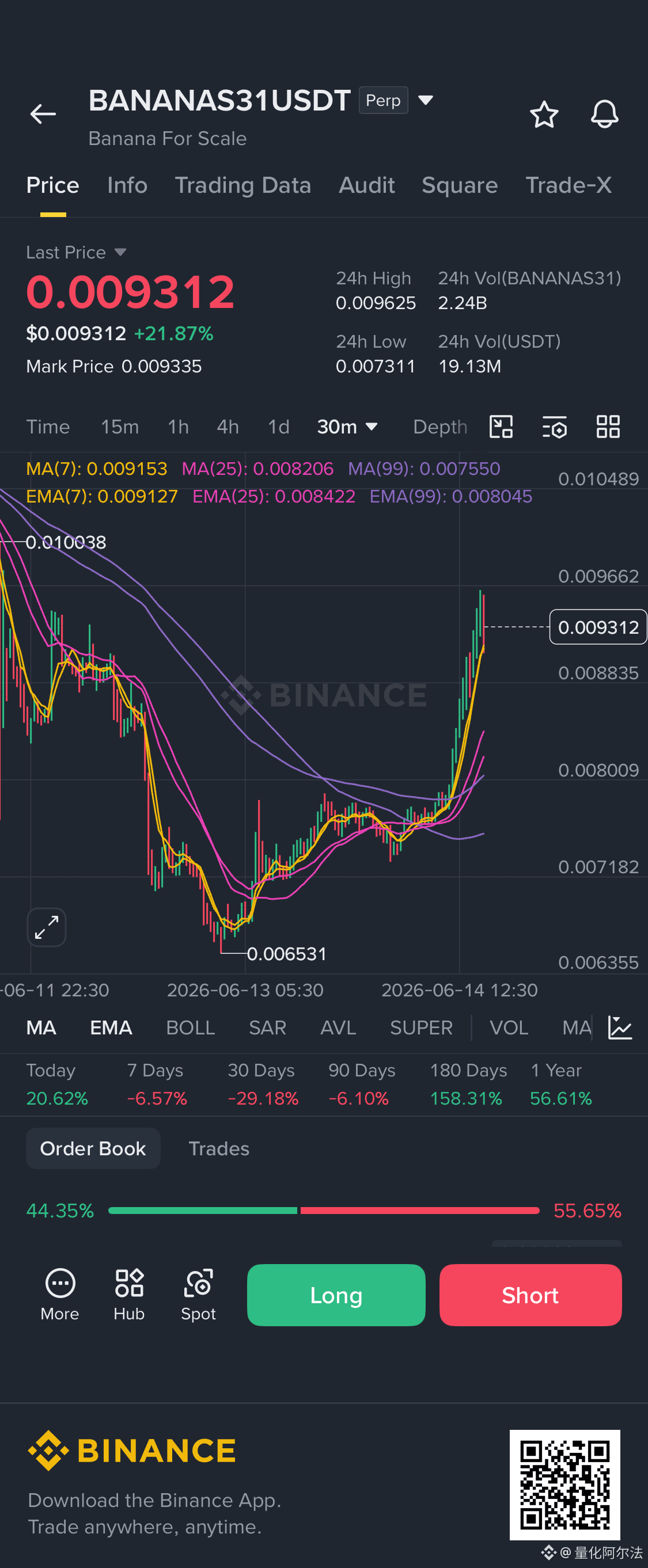This screenshot has height=1568, width=648.
Task: Tap the red Short button
Action: point(530,1295)
